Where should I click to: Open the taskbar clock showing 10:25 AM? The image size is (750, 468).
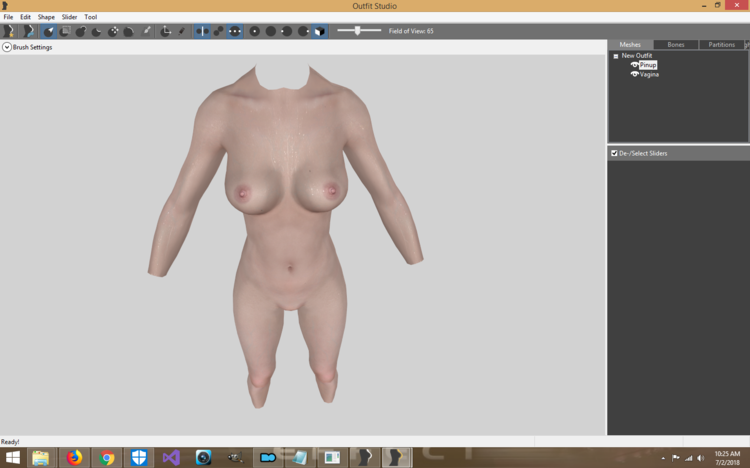727,458
